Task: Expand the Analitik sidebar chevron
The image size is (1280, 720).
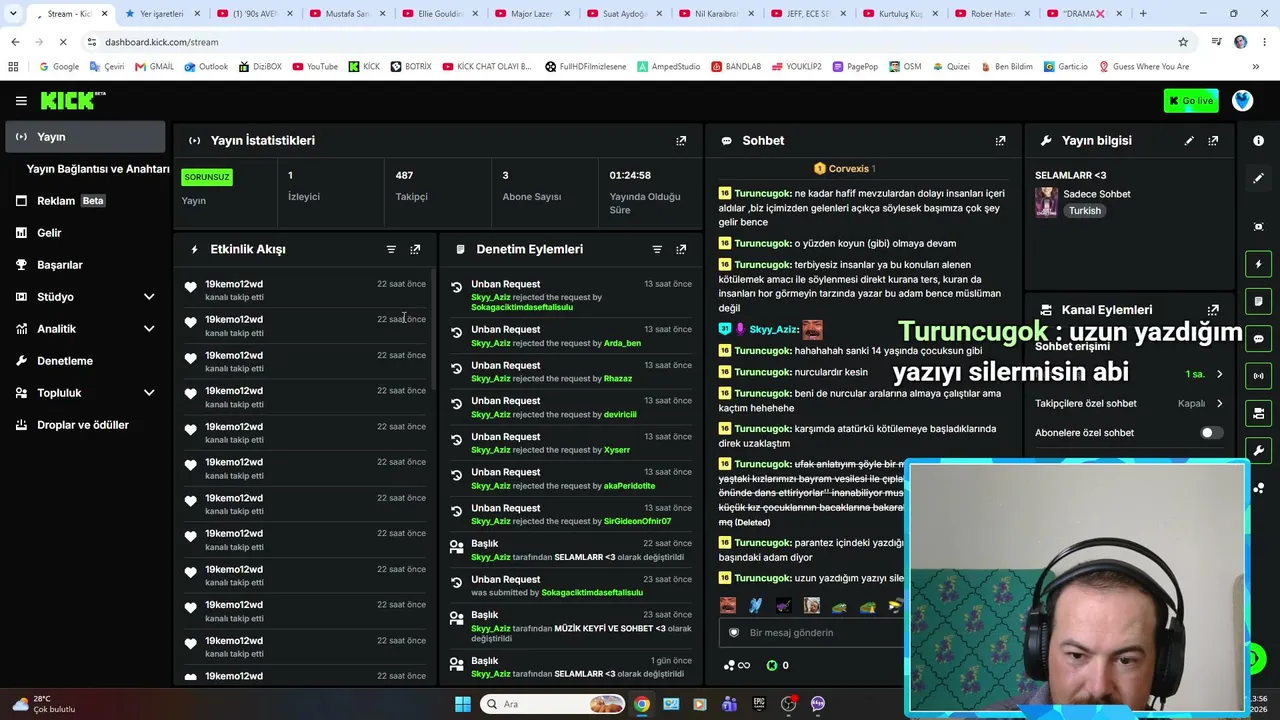Action: click(149, 329)
